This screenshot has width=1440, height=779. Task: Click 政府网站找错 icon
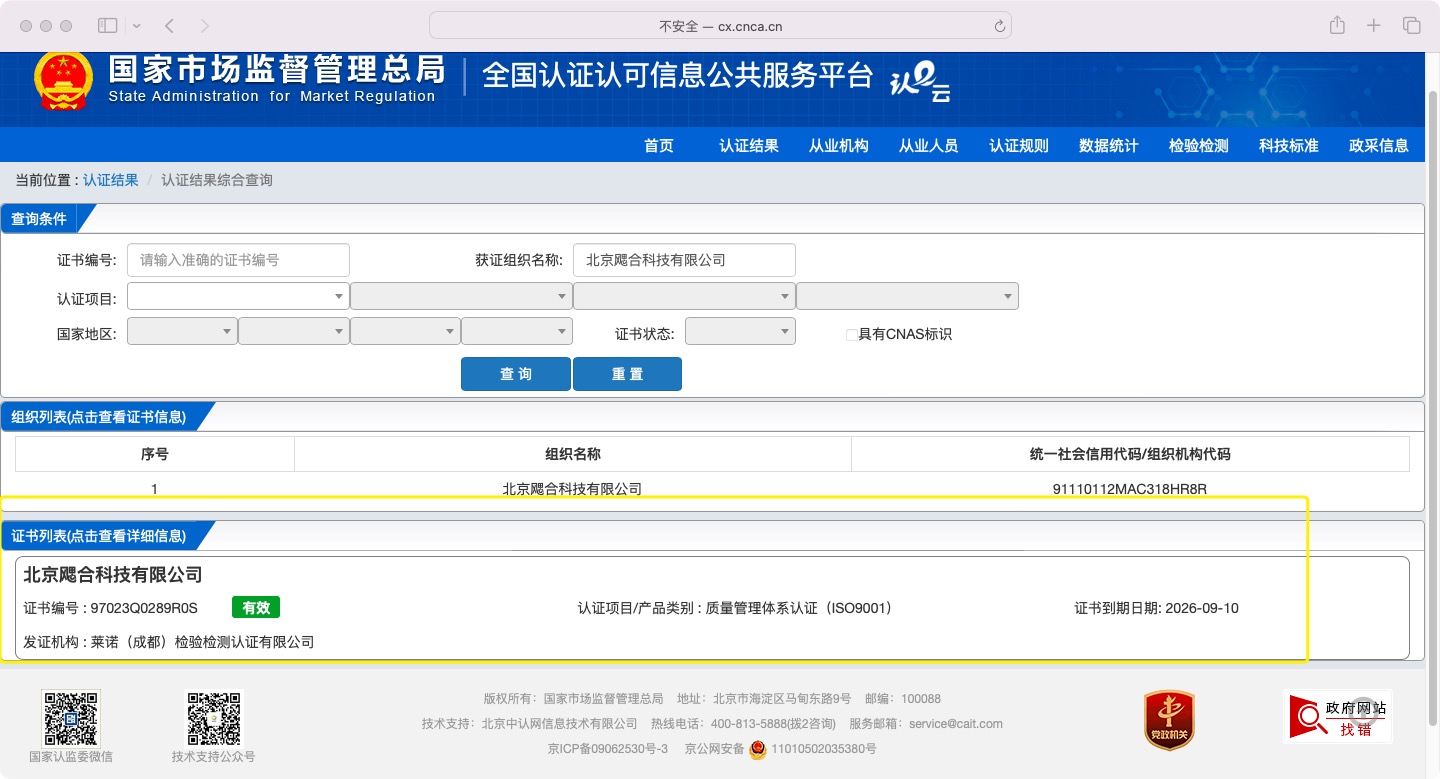pyautogui.click(x=1337, y=716)
